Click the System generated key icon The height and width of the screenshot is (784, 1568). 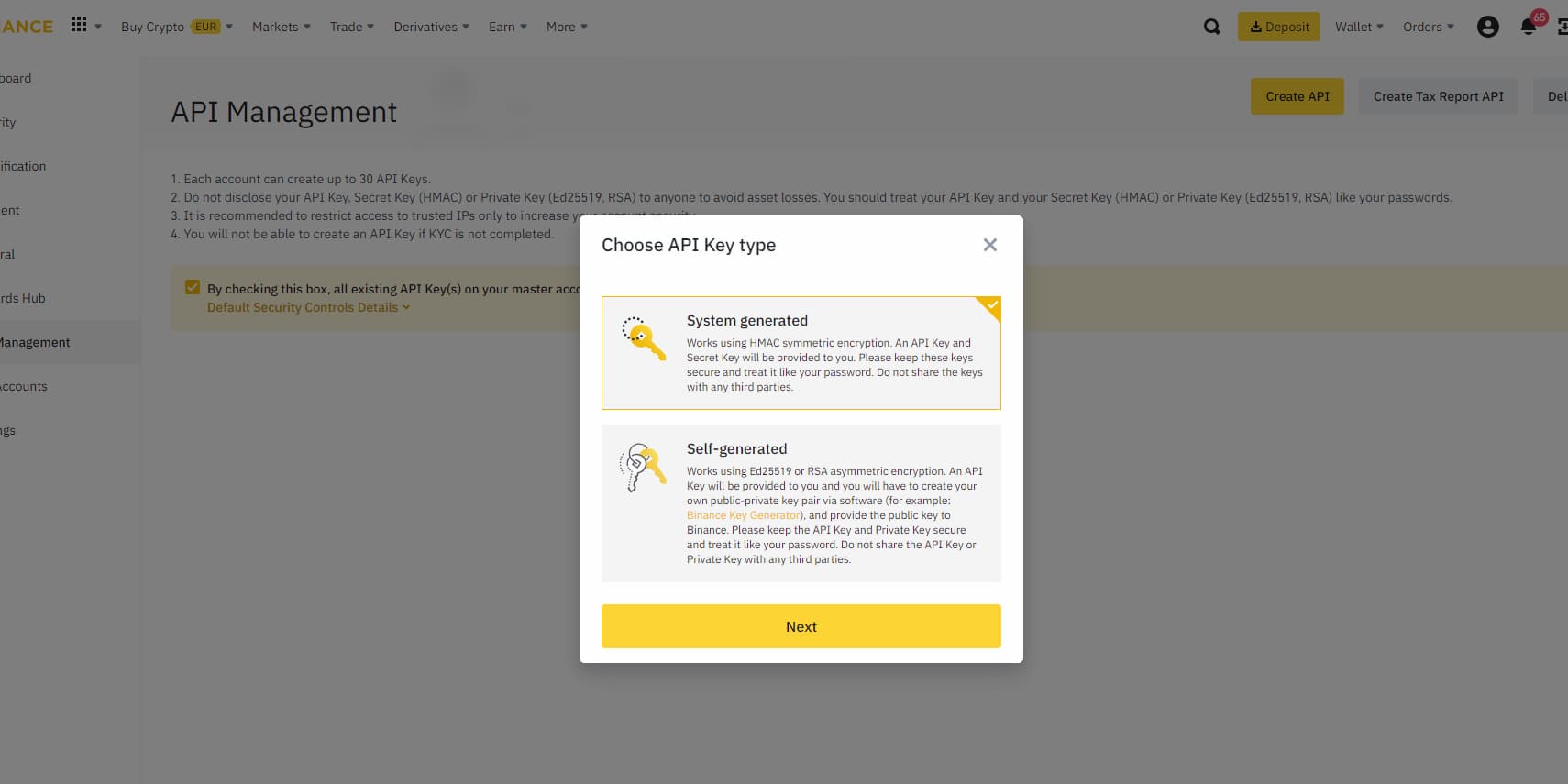[643, 338]
